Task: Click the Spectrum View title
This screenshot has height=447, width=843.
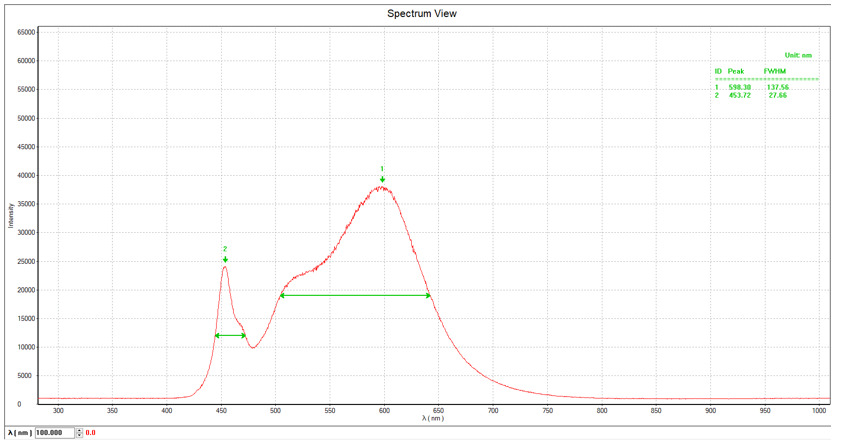Action: tap(421, 14)
